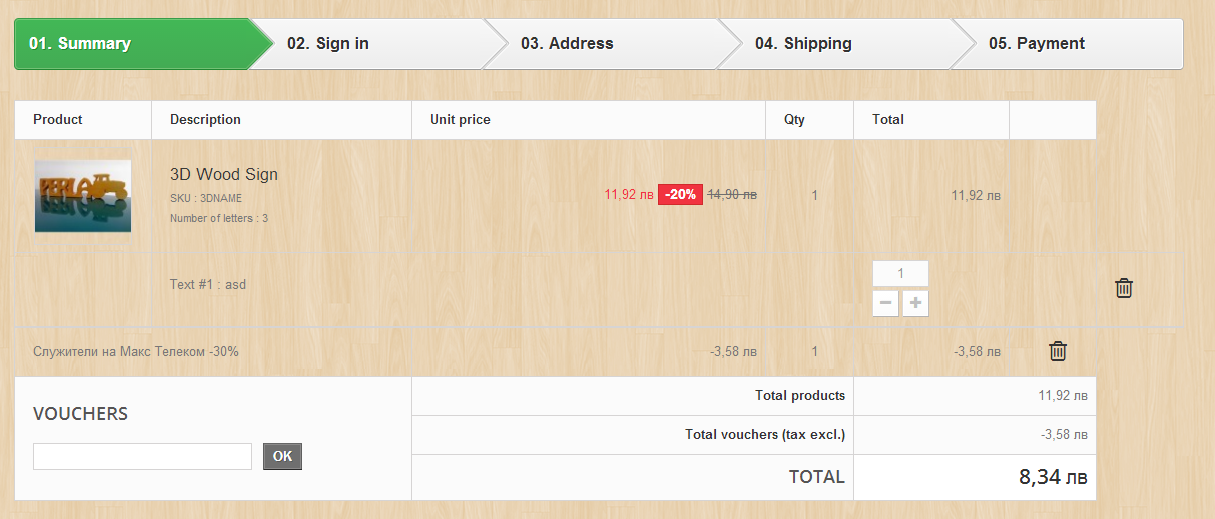1215x519 pixels.
Task: Click the quantity input field
Action: 900,273
